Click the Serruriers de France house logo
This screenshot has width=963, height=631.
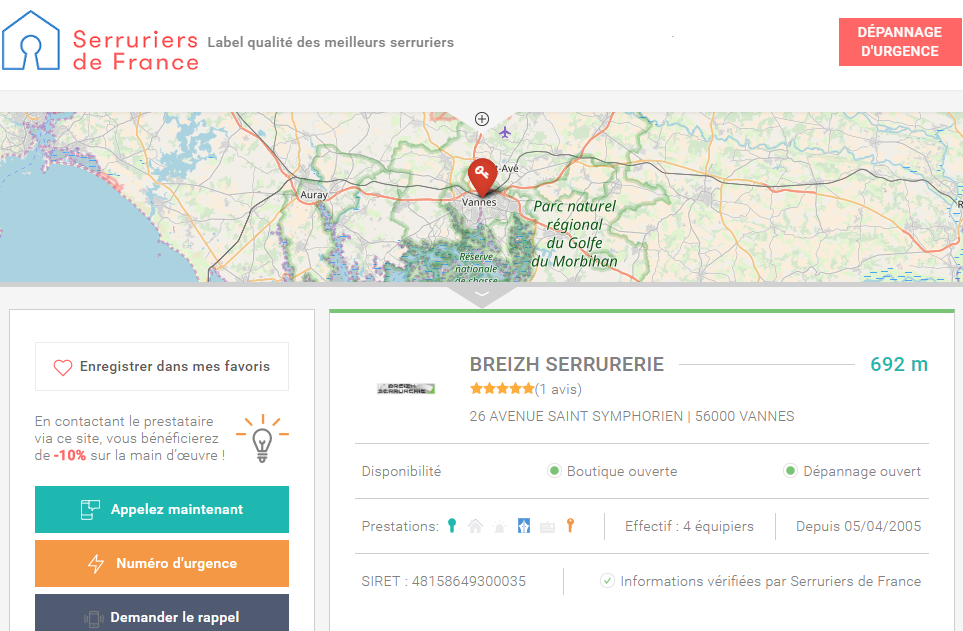[x=31, y=41]
